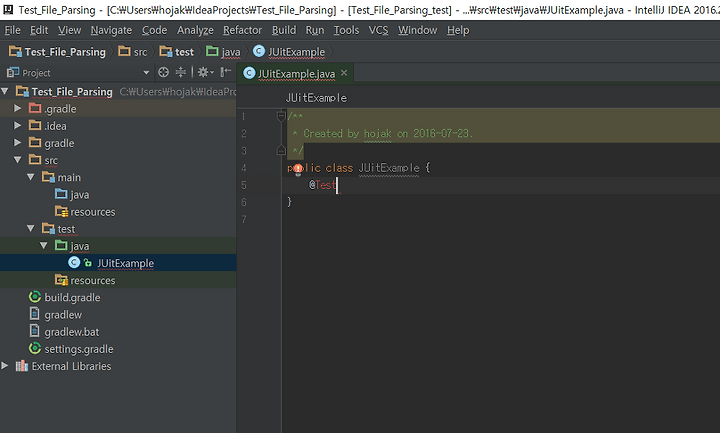Click the External Libraries icon
Screen dimensions: 720x433
22,366
